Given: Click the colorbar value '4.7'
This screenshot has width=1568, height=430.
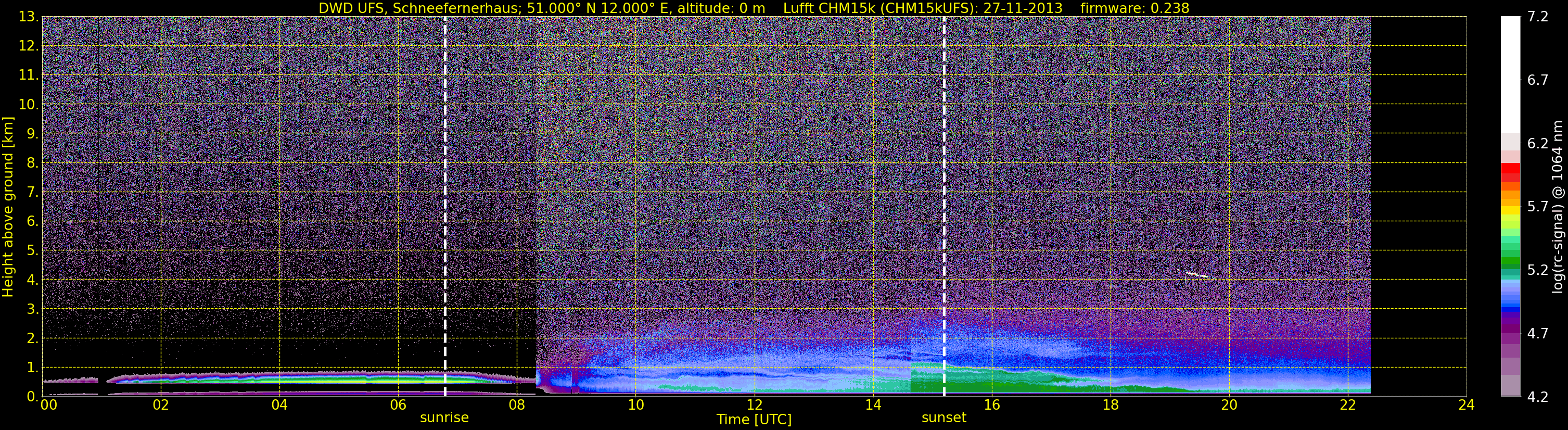Looking at the screenshot, I should [1538, 334].
